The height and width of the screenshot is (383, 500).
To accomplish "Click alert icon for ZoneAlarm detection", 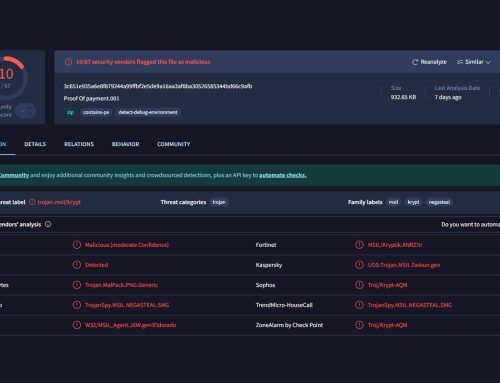I will click(359, 325).
